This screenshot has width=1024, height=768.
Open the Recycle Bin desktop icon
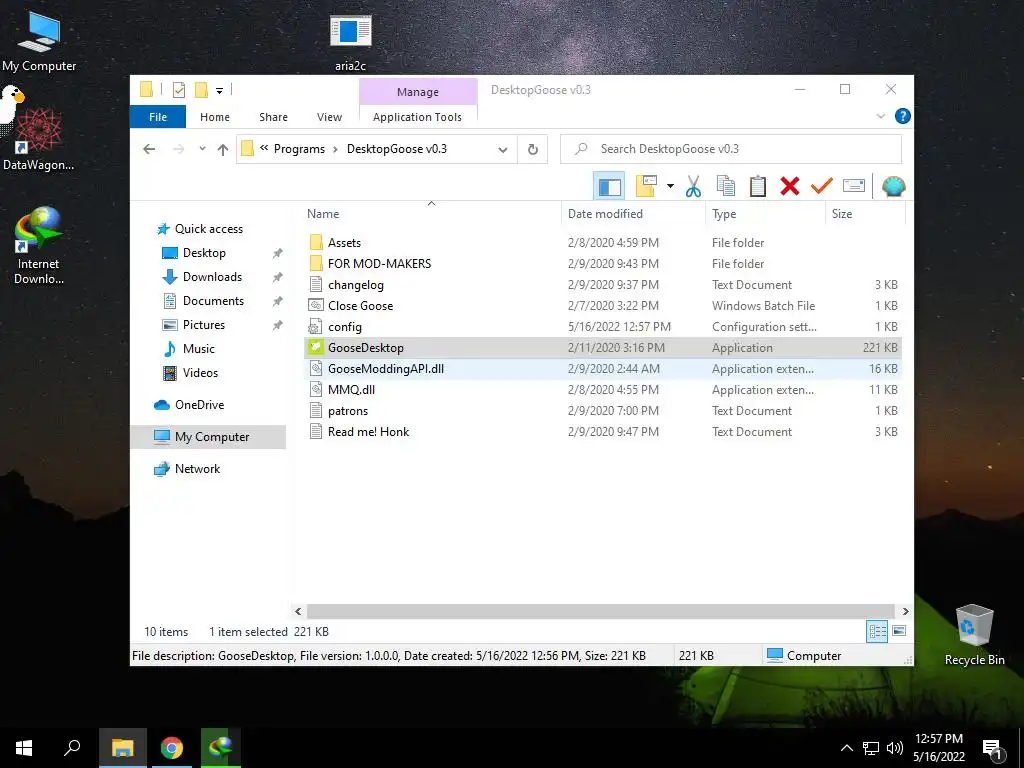tap(974, 635)
